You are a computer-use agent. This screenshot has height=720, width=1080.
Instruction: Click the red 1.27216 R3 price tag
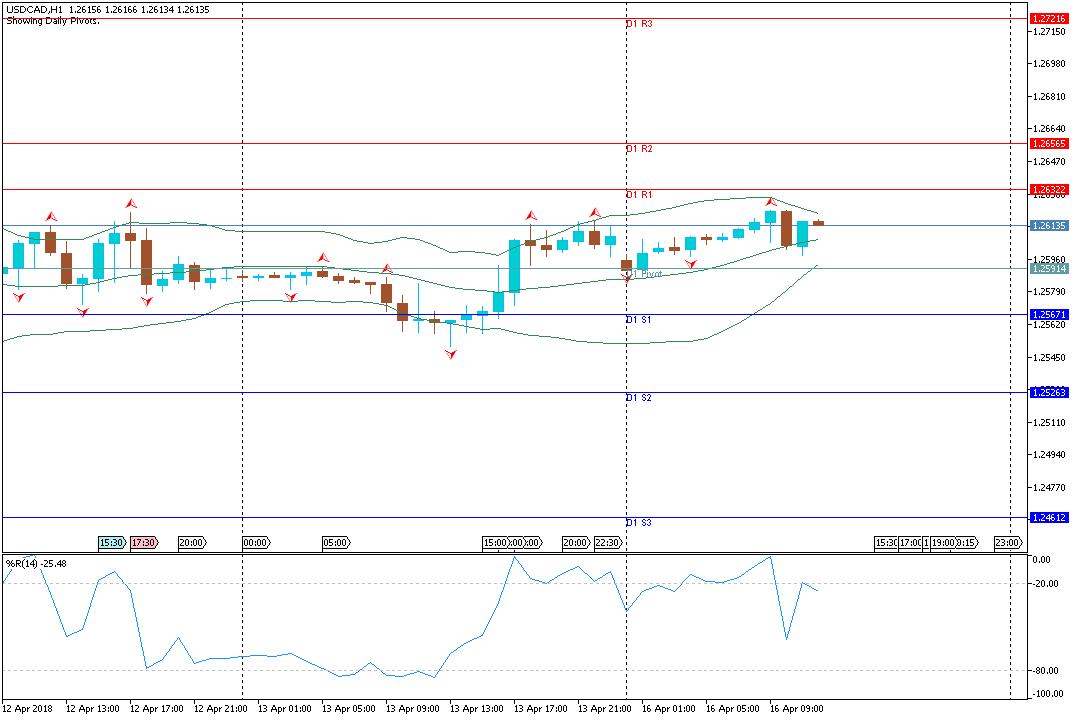1049,19
